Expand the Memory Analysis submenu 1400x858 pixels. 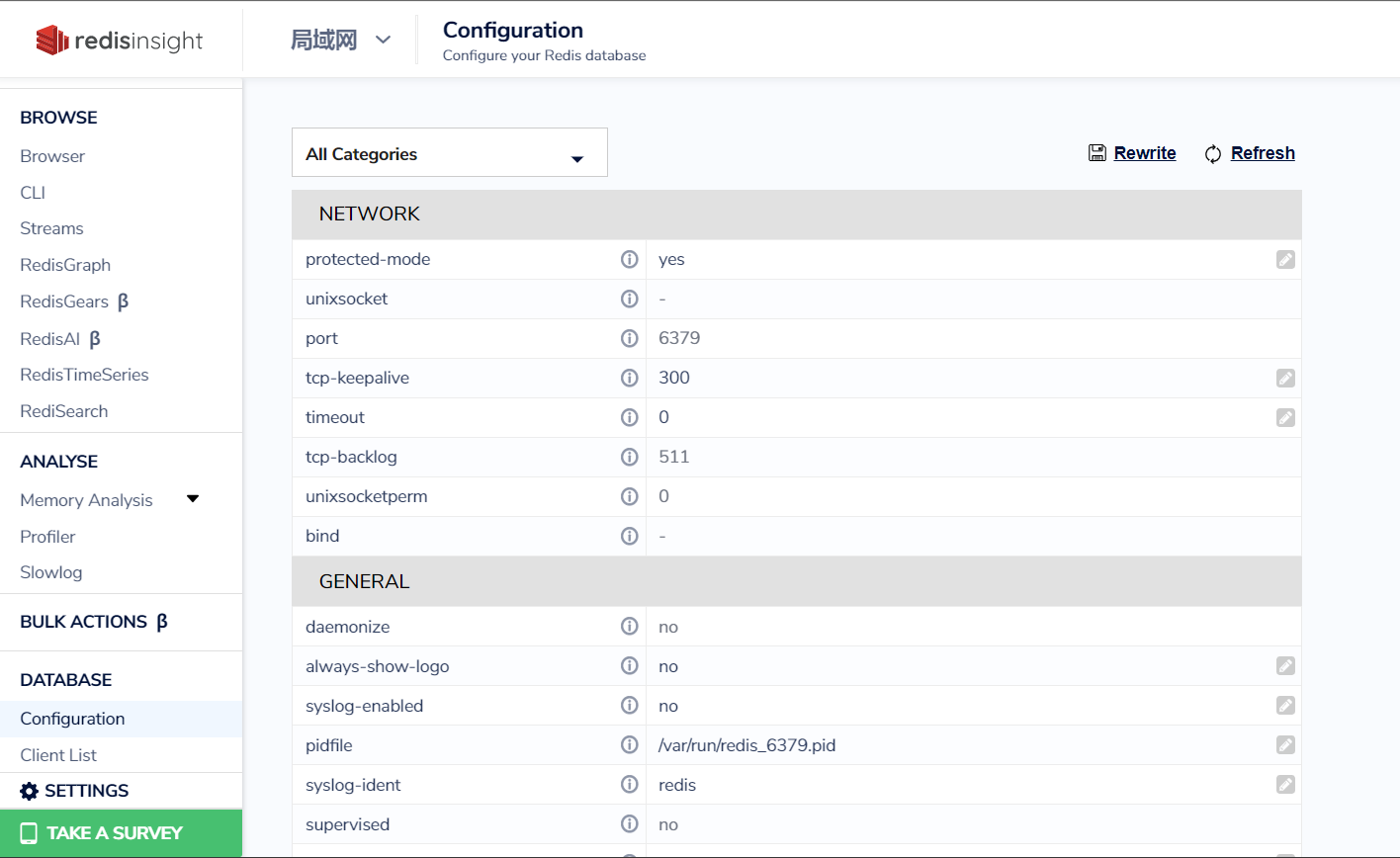193,499
